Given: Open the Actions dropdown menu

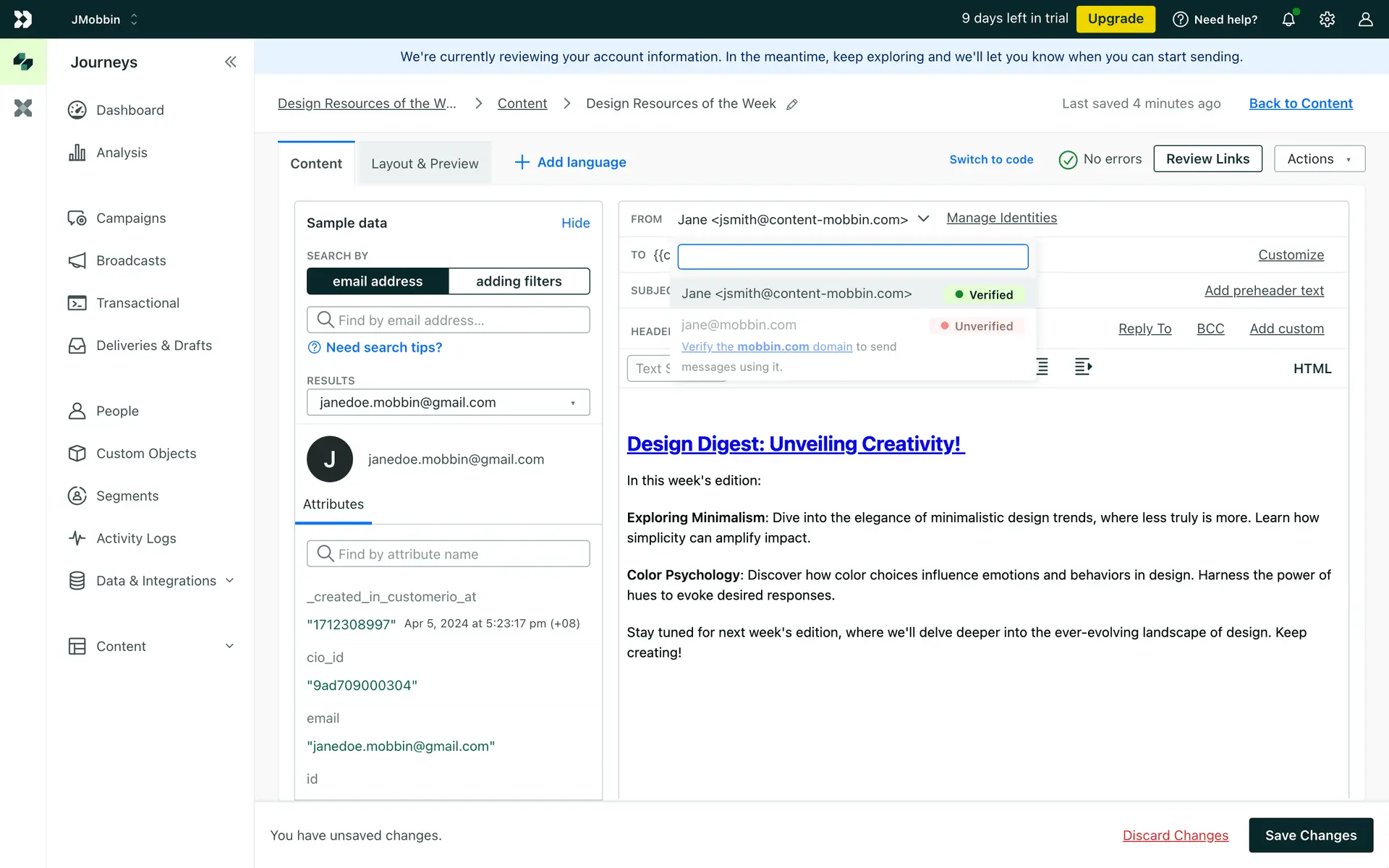Looking at the screenshot, I should (x=1319, y=159).
